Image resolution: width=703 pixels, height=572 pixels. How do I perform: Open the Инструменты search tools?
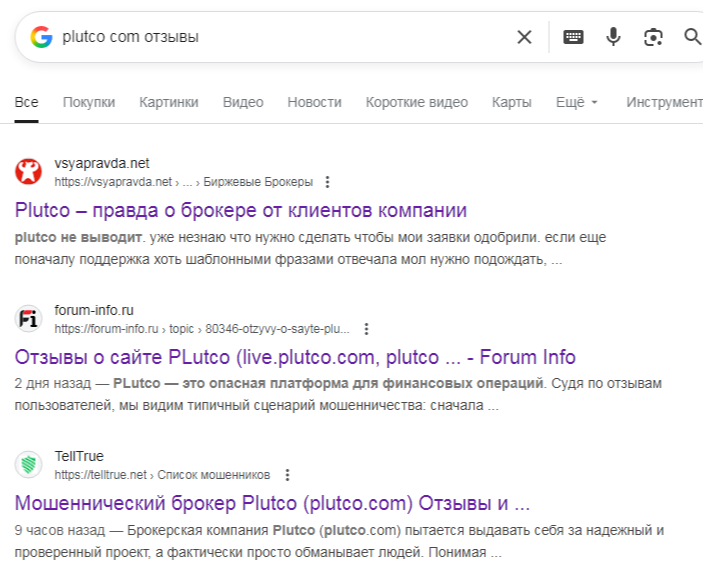(x=664, y=102)
